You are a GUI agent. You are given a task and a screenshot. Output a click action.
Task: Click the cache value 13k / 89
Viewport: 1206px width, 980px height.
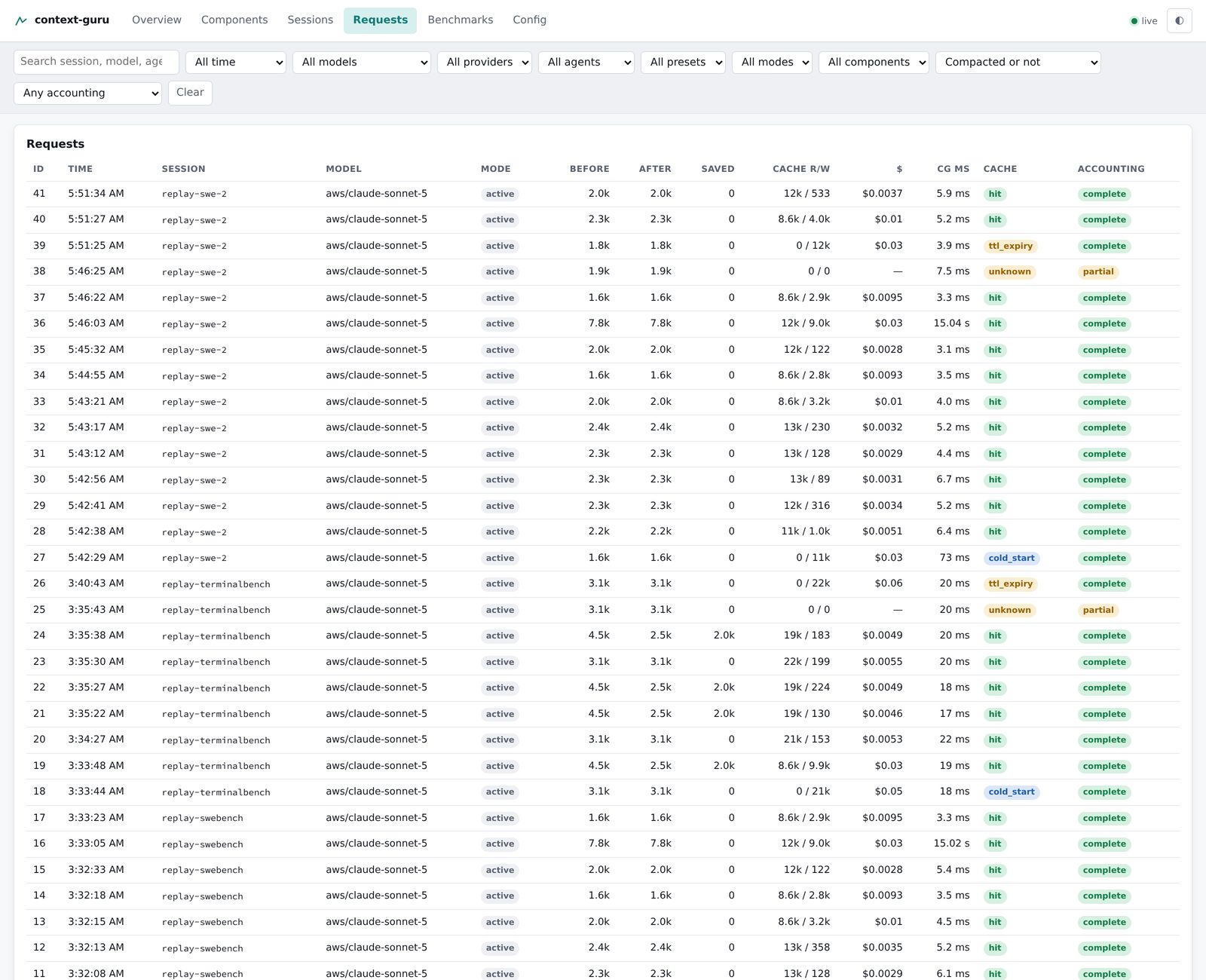[x=810, y=479]
